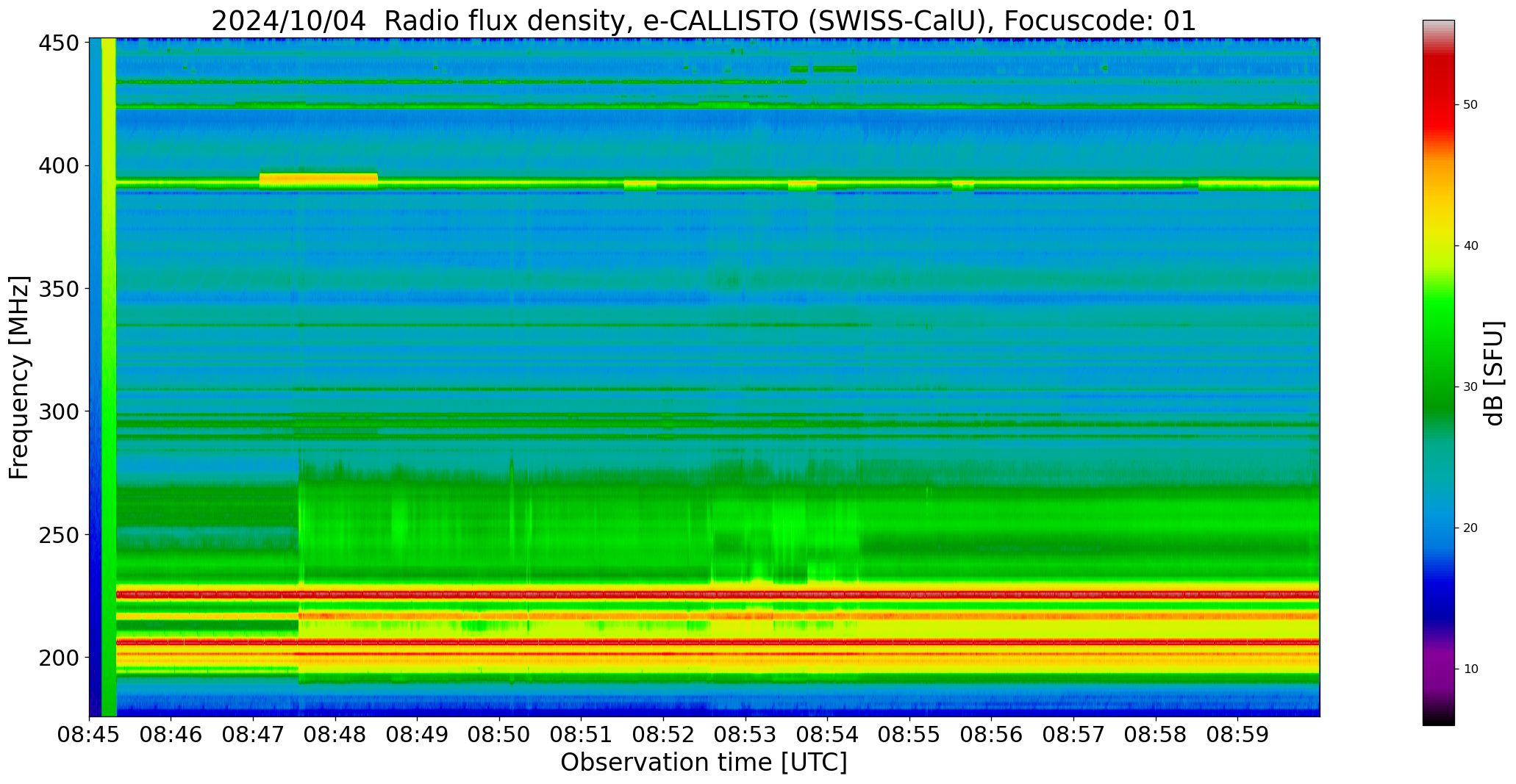Click the 08:56 time tick label
The height and width of the screenshot is (784, 1516).
point(992,735)
